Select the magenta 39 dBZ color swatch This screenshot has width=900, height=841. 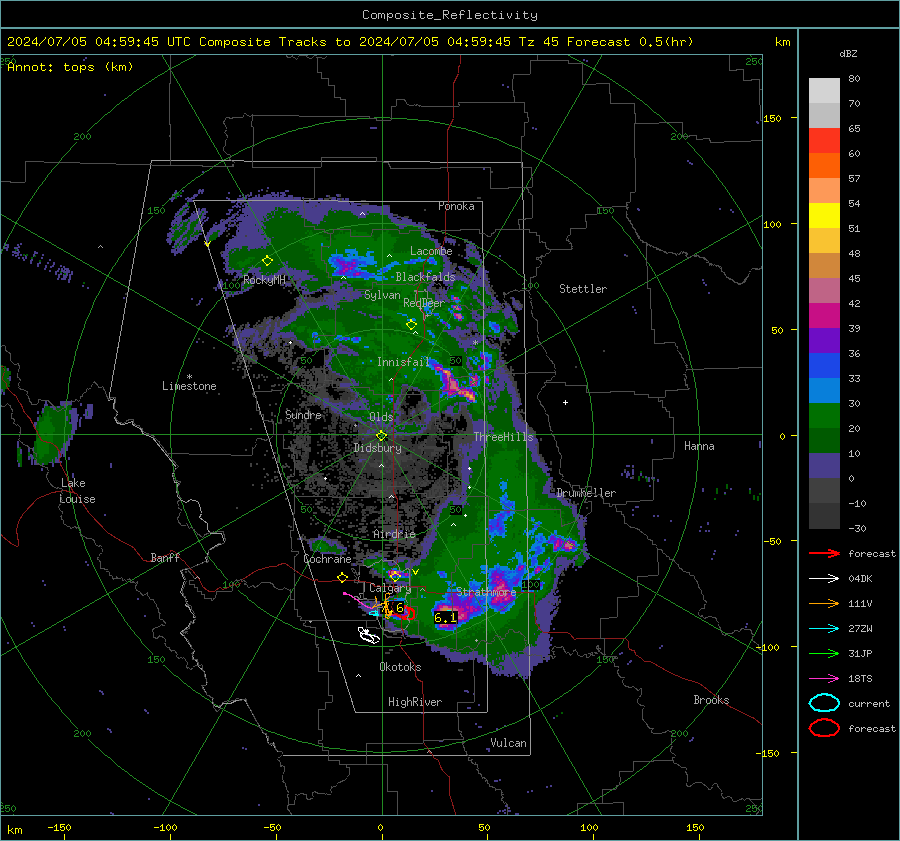click(824, 316)
